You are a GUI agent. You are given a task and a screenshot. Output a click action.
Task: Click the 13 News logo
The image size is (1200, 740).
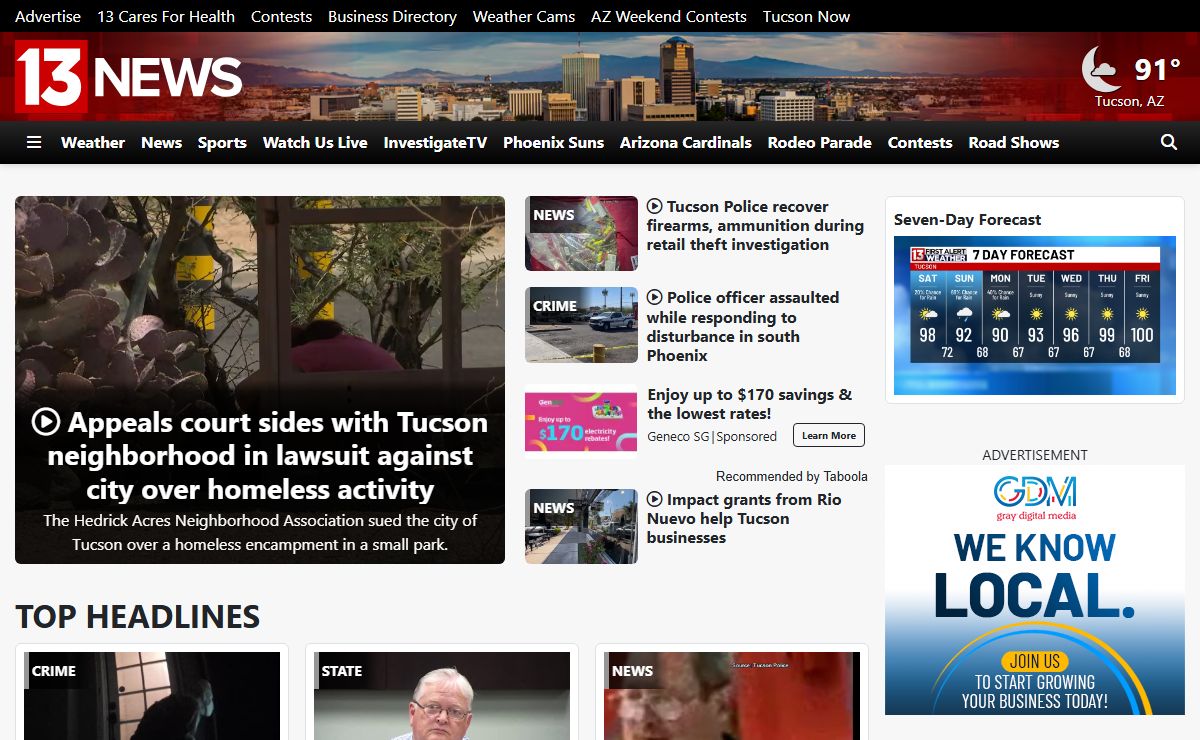click(129, 76)
